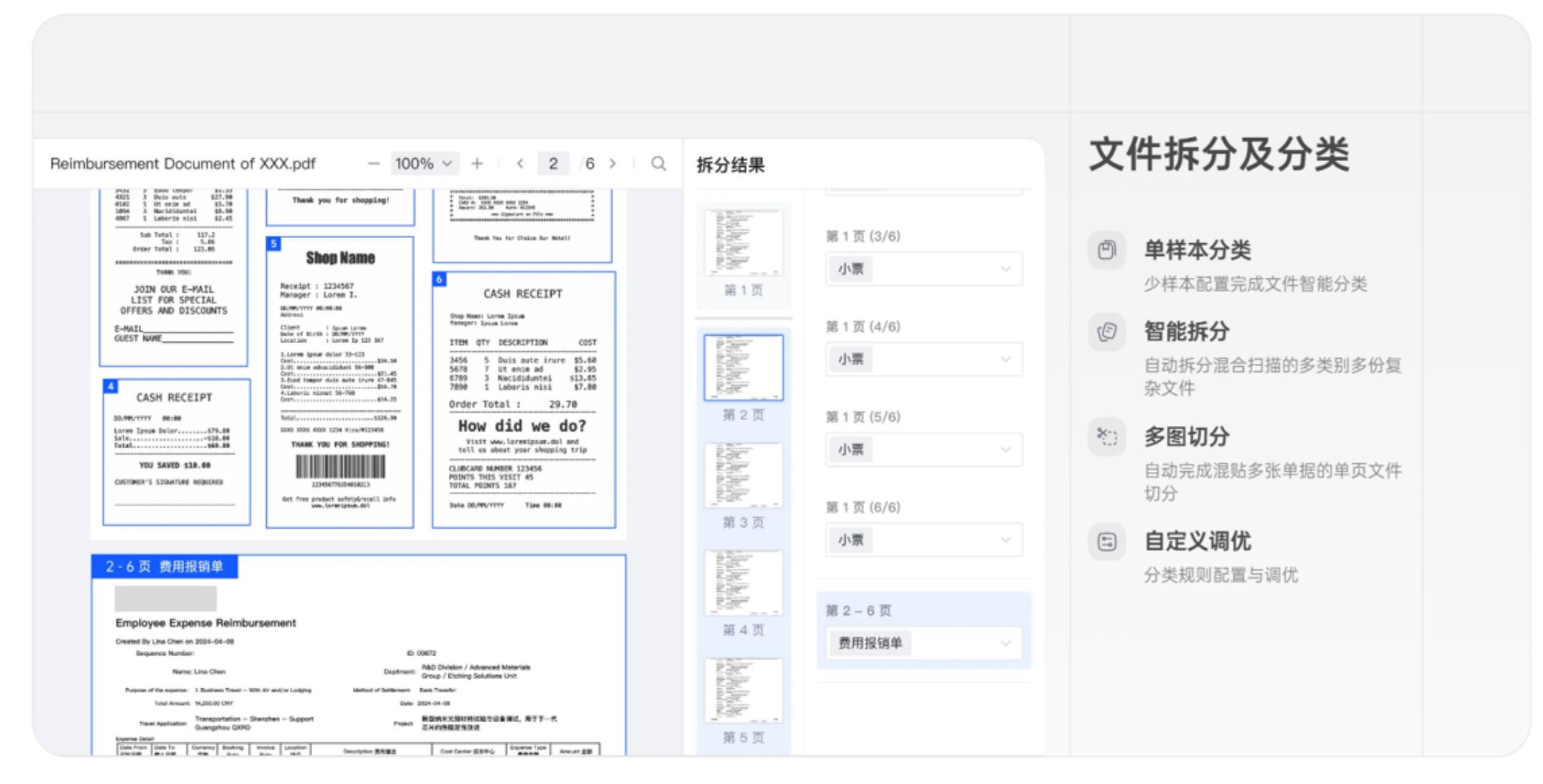This screenshot has width=1543, height=784.
Task: Open category dropdown for 第1页 (3/6)
Action: [924, 269]
